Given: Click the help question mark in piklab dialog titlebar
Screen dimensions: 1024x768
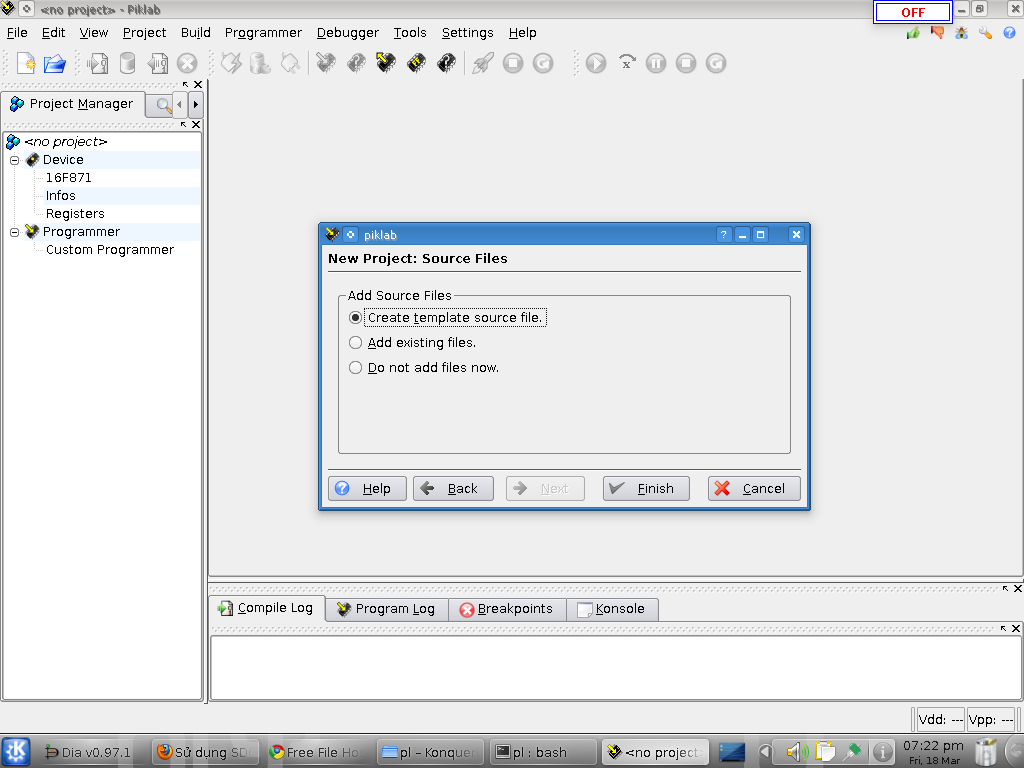Looking at the screenshot, I should pyautogui.click(x=724, y=234).
